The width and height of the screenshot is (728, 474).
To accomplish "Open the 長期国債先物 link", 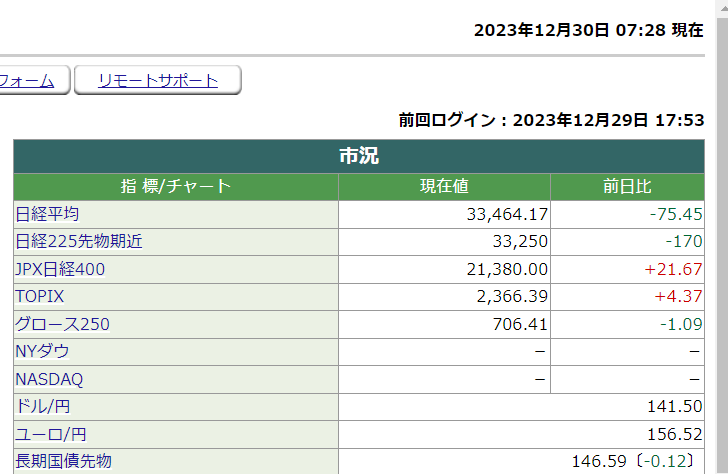I will pyautogui.click(x=63, y=461).
